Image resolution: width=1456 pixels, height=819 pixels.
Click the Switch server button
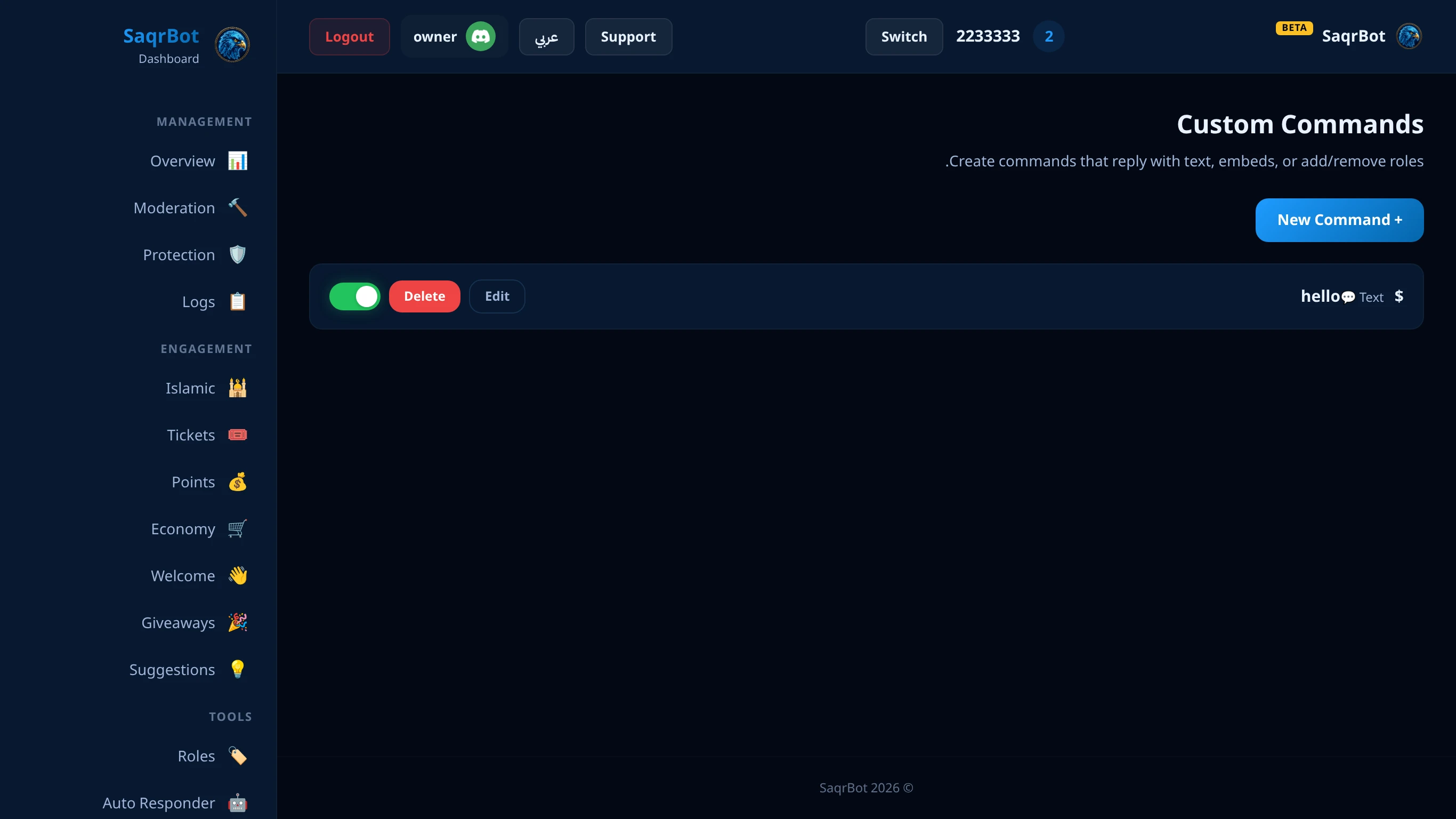click(x=904, y=37)
